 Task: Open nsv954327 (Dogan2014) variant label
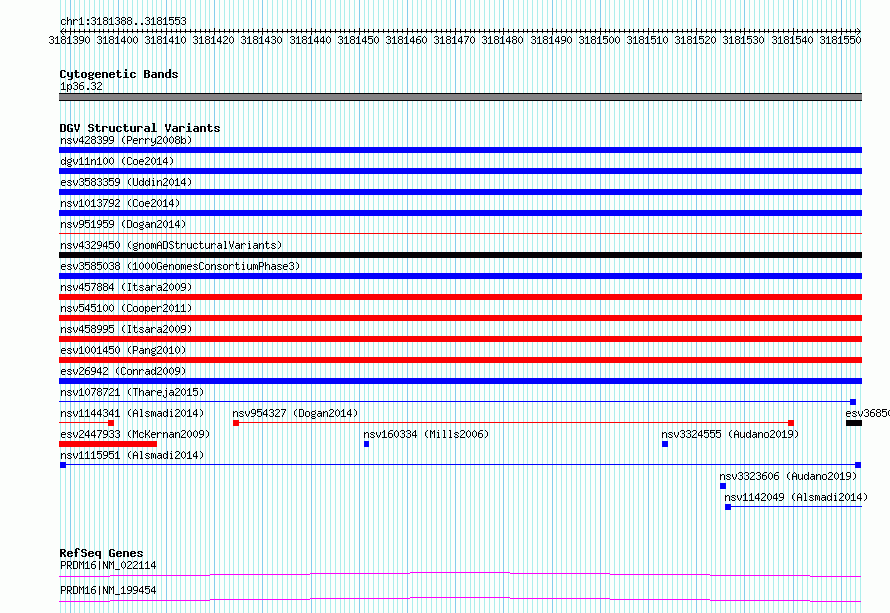click(x=295, y=413)
